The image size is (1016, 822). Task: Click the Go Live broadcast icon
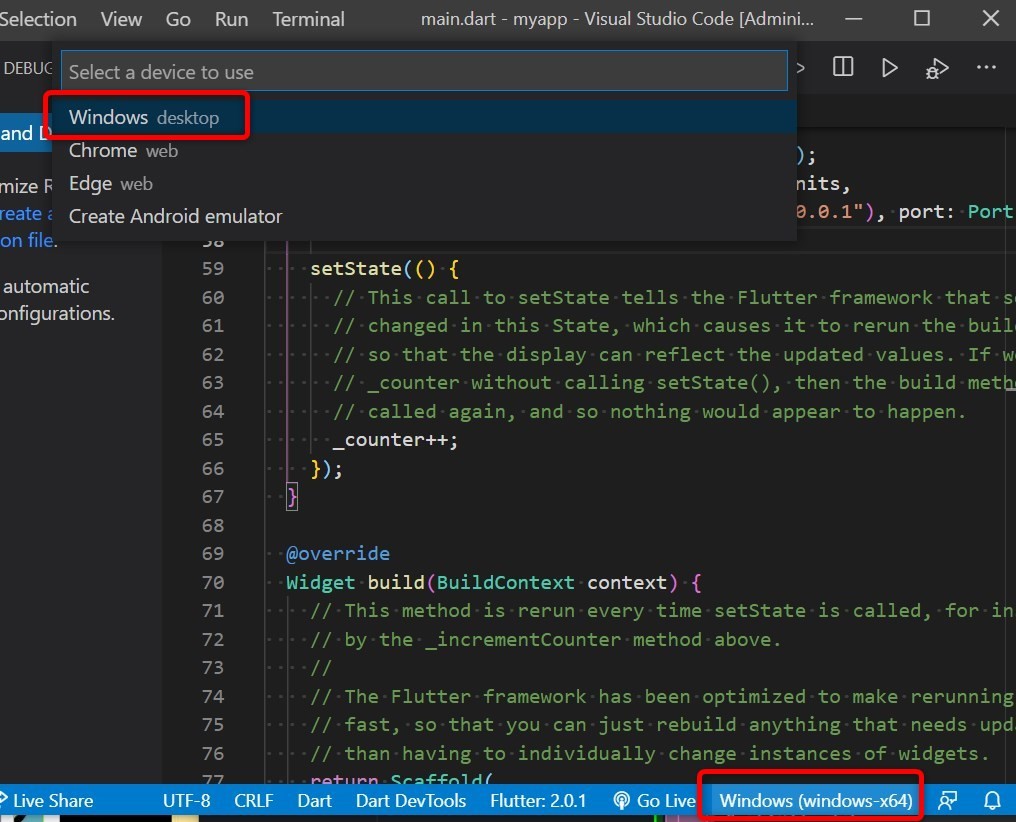pyautogui.click(x=621, y=801)
